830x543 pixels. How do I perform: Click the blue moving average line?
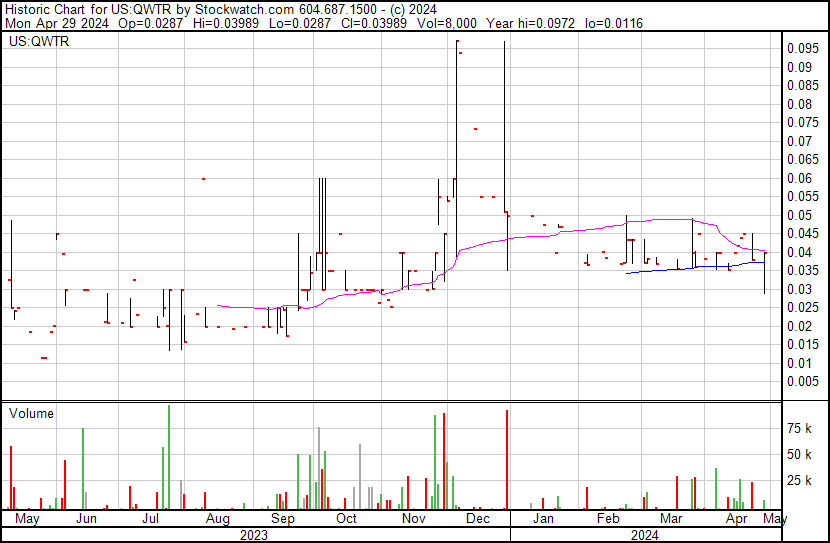[695, 268]
